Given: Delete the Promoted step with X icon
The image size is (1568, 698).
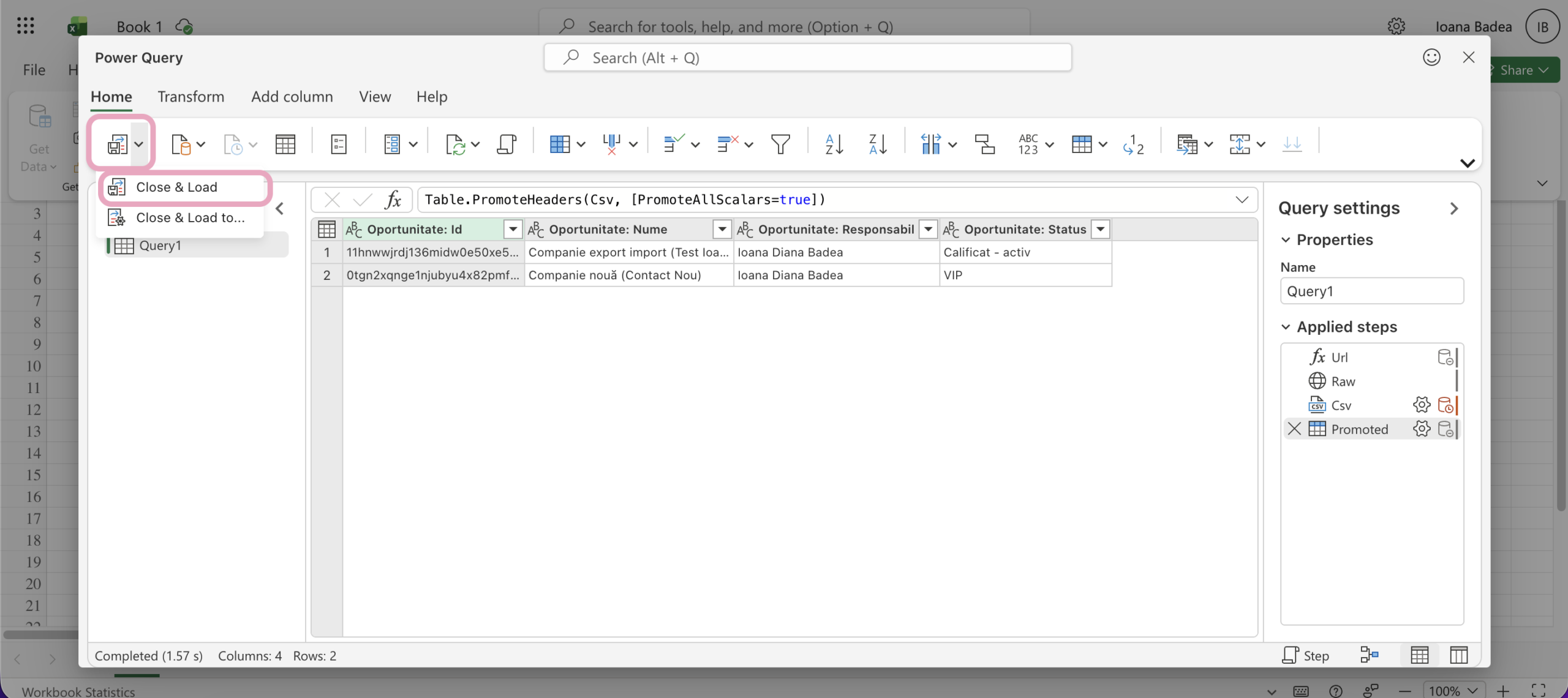Looking at the screenshot, I should (x=1294, y=429).
